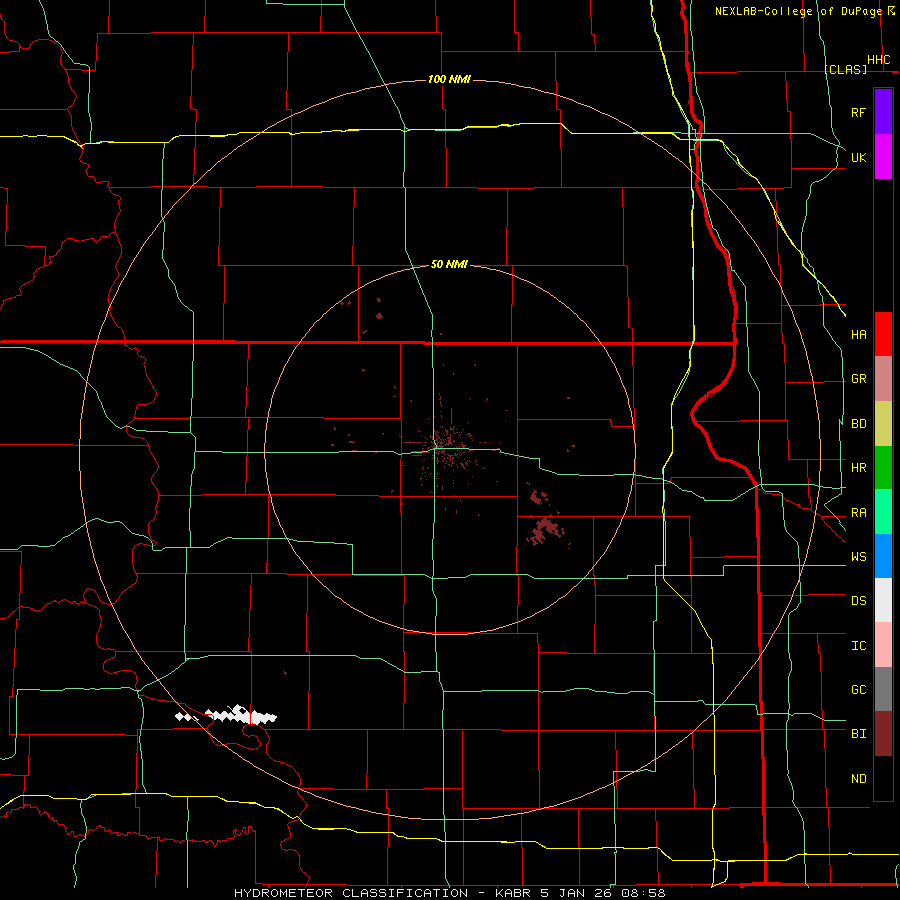
Task: Select the yellow BD legend swatch
Action: point(883,424)
